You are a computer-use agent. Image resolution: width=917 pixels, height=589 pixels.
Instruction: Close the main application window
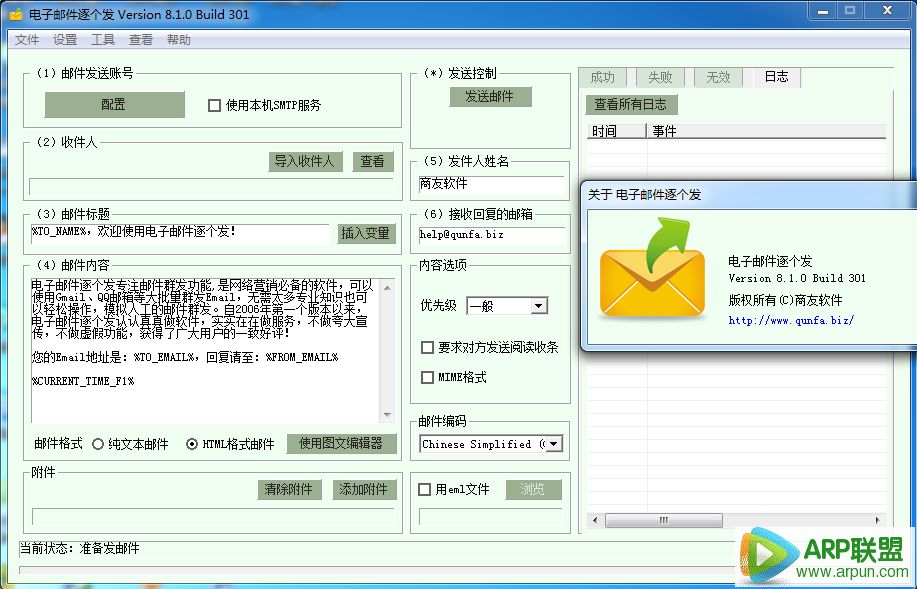pyautogui.click(x=888, y=11)
